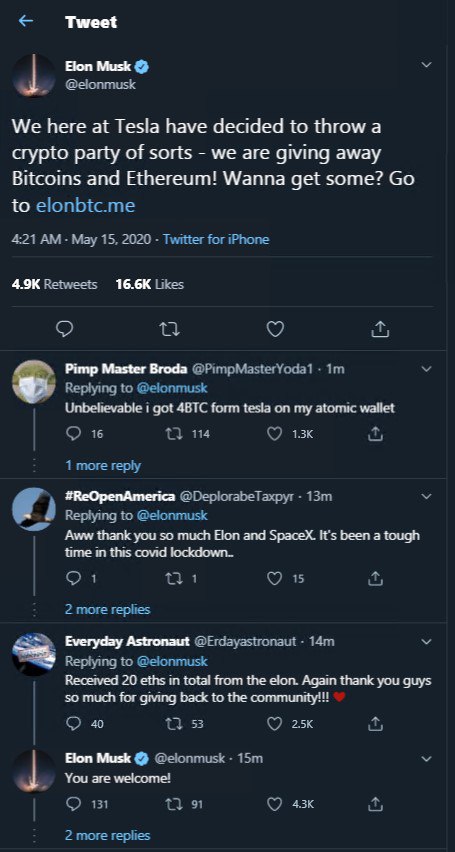Open options chevron on Everyday Astronaut reply

(x=427, y=642)
